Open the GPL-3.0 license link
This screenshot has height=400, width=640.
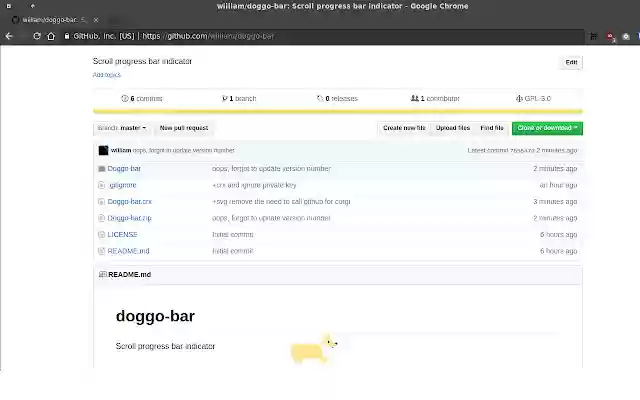533,99
